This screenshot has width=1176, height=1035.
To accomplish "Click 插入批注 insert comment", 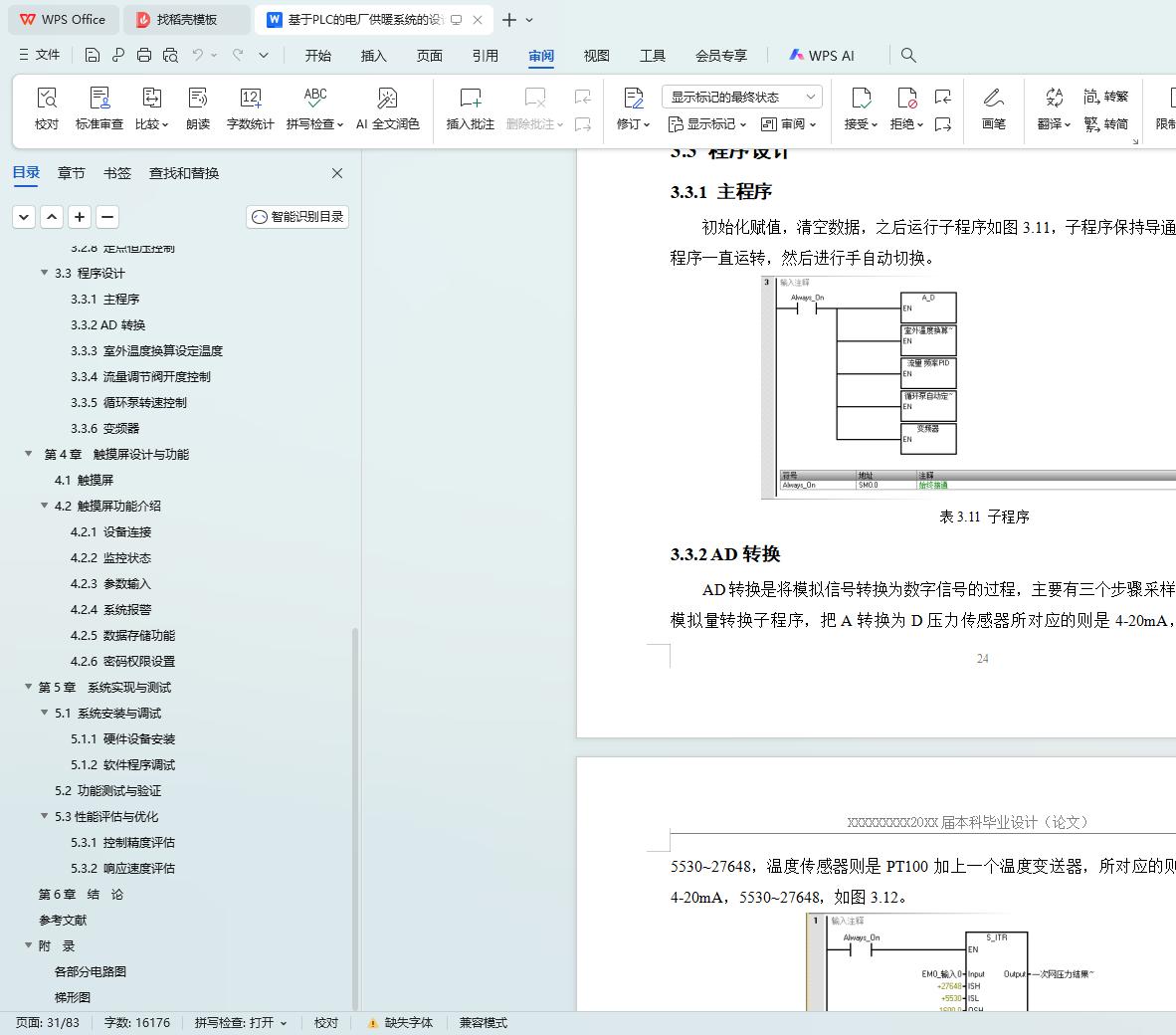I will pos(471,108).
